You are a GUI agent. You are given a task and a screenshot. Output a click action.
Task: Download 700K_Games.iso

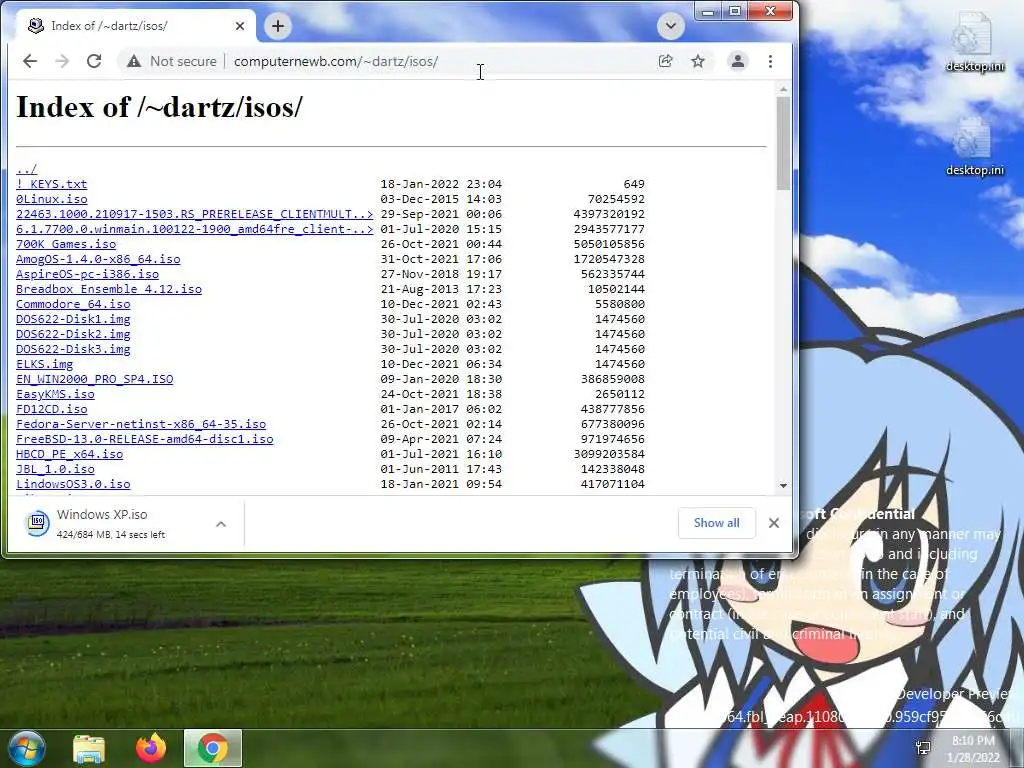click(66, 244)
